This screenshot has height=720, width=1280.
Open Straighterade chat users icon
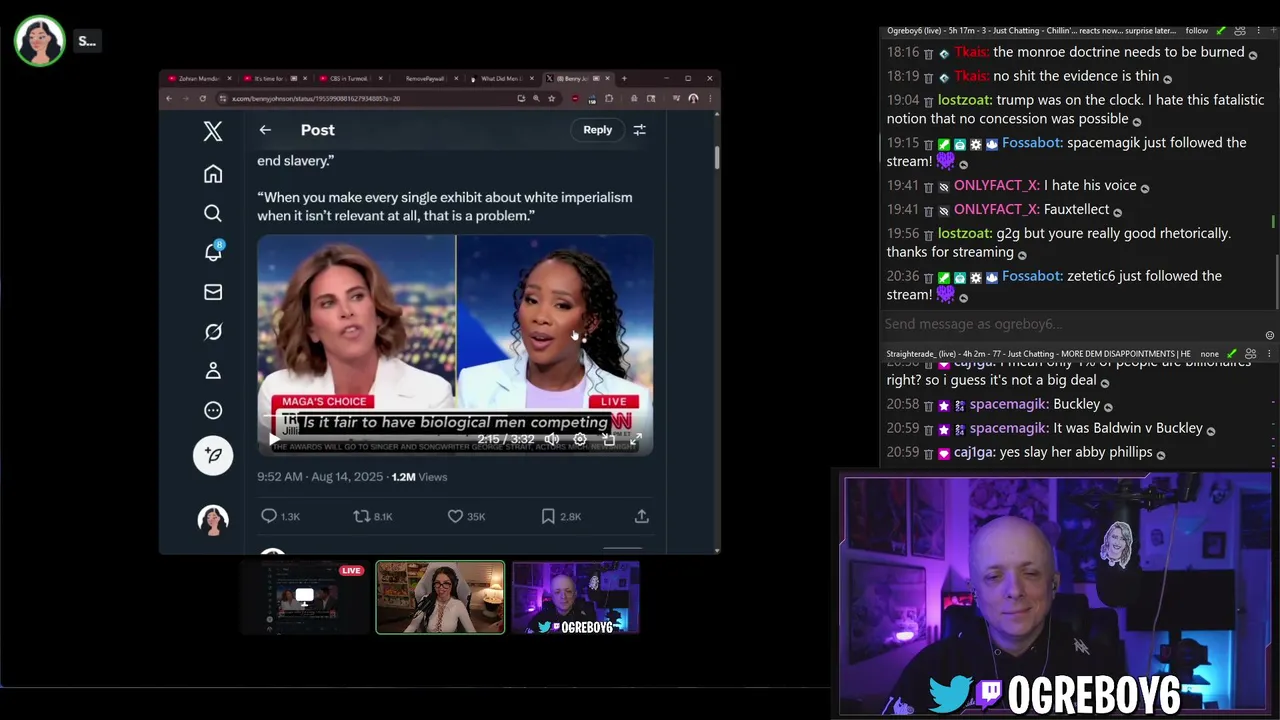[x=1250, y=354]
